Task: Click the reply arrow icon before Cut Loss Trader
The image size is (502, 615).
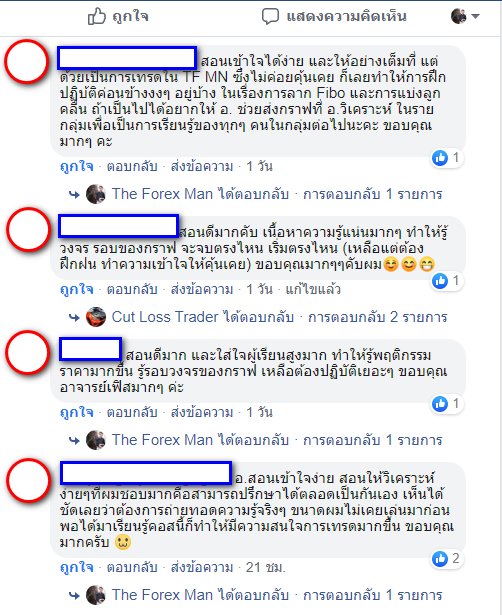Action: (74, 317)
